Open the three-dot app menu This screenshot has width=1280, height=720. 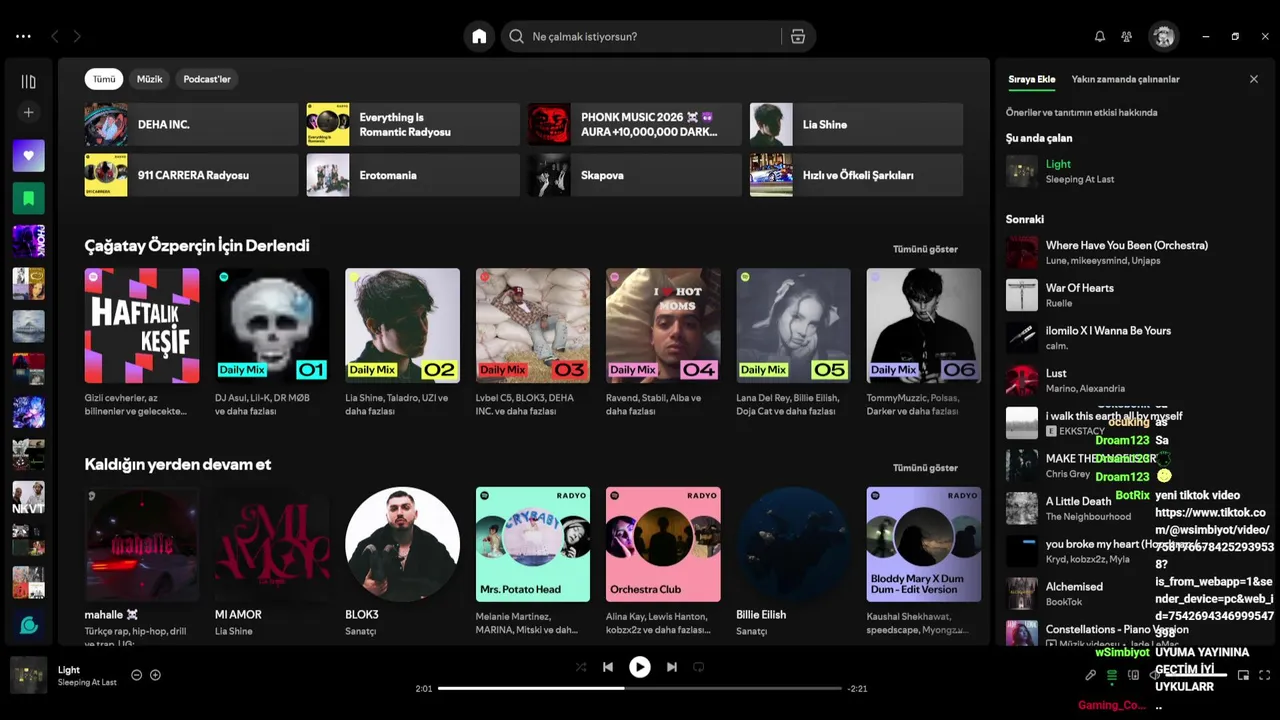tap(23, 36)
